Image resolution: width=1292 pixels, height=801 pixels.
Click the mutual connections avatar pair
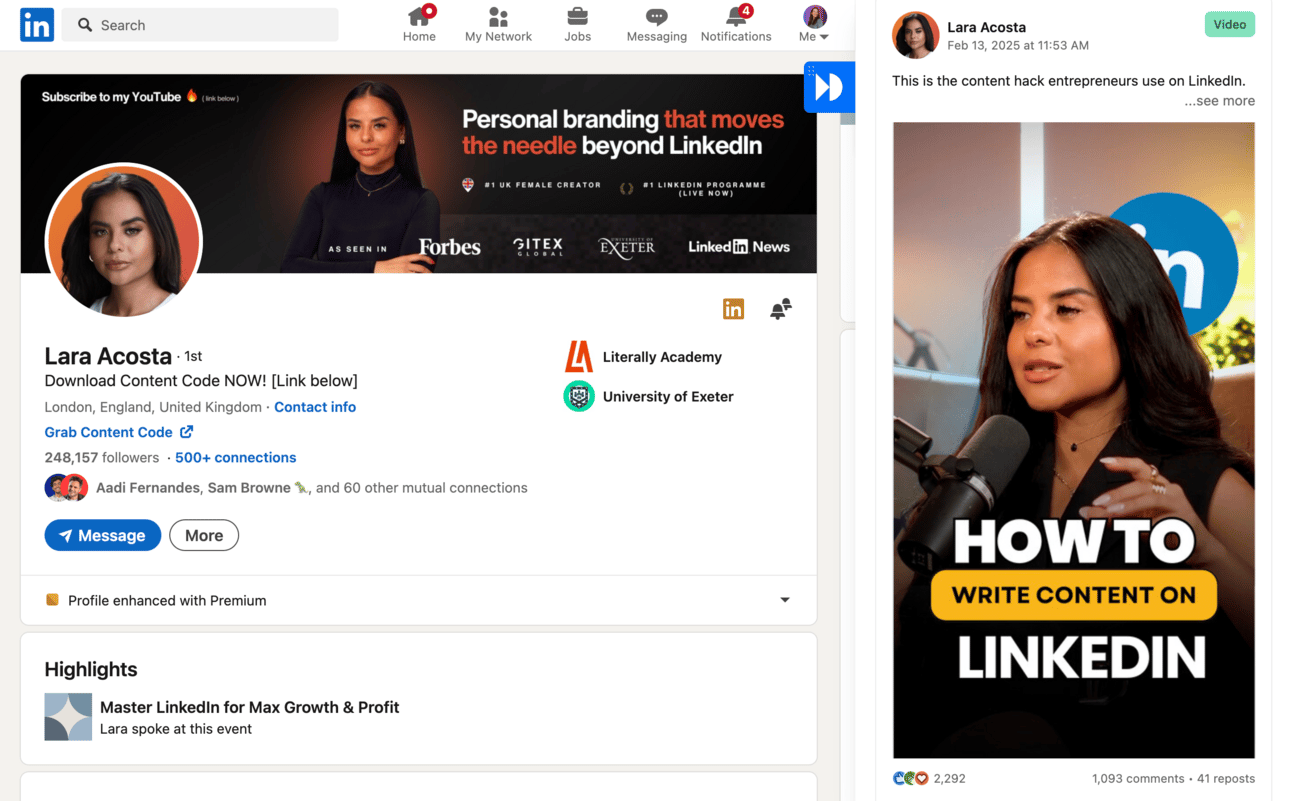[66, 488]
